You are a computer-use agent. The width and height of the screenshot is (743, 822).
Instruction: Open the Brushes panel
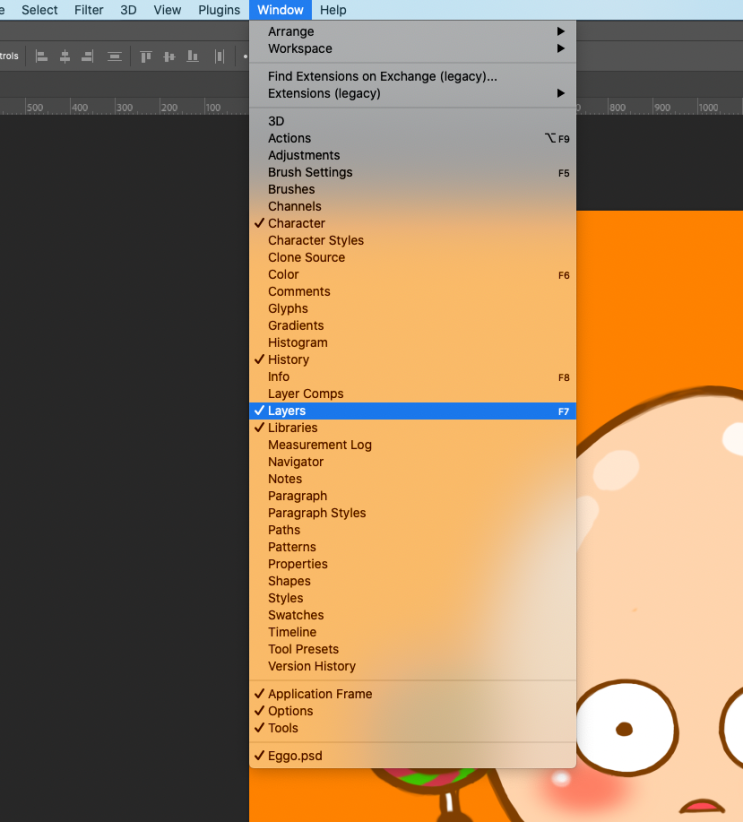pos(412,189)
